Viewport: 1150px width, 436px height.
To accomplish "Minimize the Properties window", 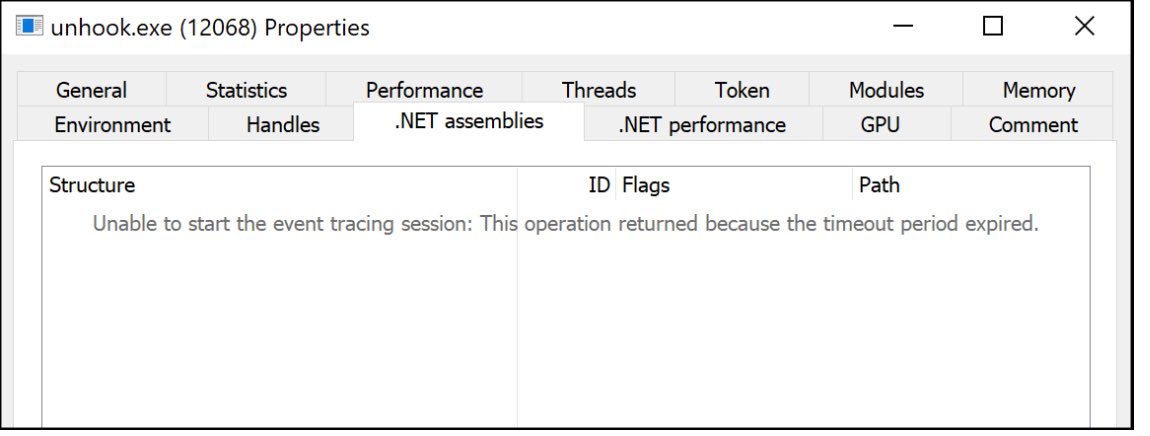I will [903, 26].
